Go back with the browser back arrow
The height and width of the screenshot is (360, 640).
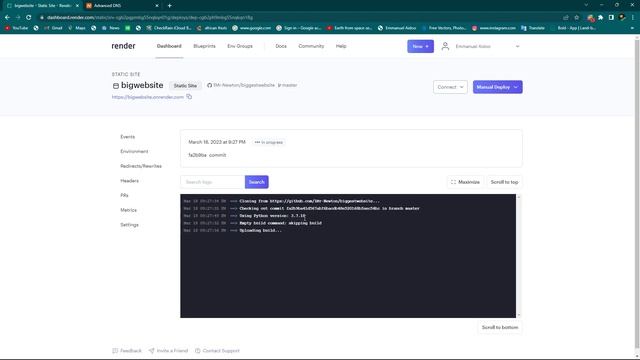click(7, 18)
